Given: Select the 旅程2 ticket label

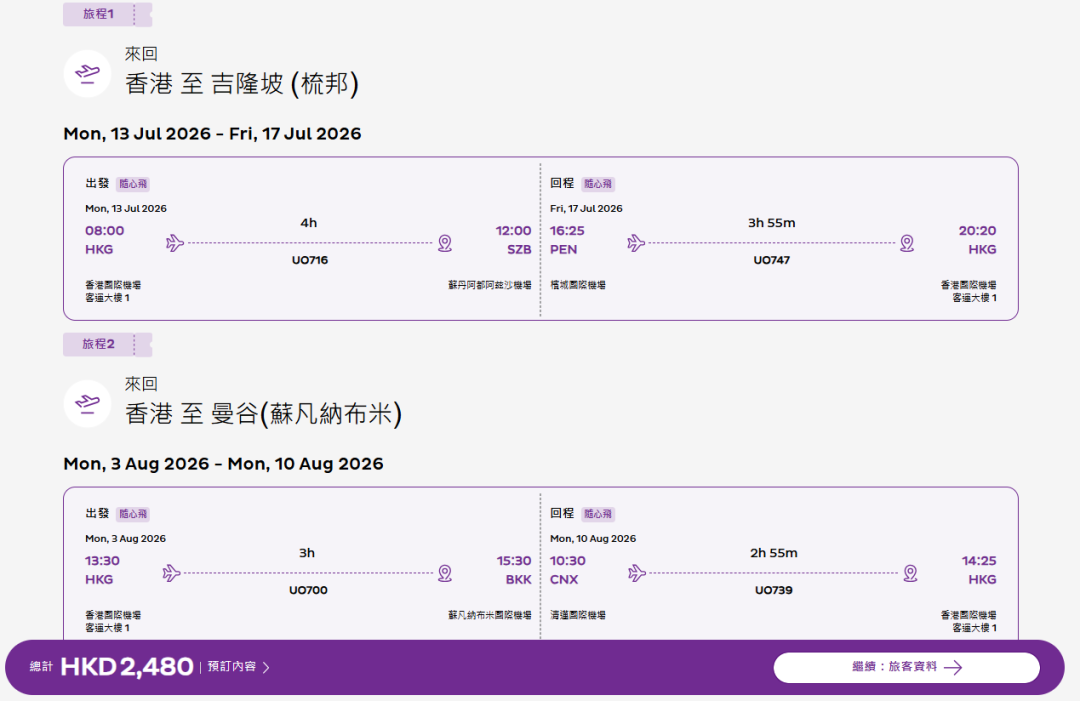Looking at the screenshot, I should [x=107, y=344].
